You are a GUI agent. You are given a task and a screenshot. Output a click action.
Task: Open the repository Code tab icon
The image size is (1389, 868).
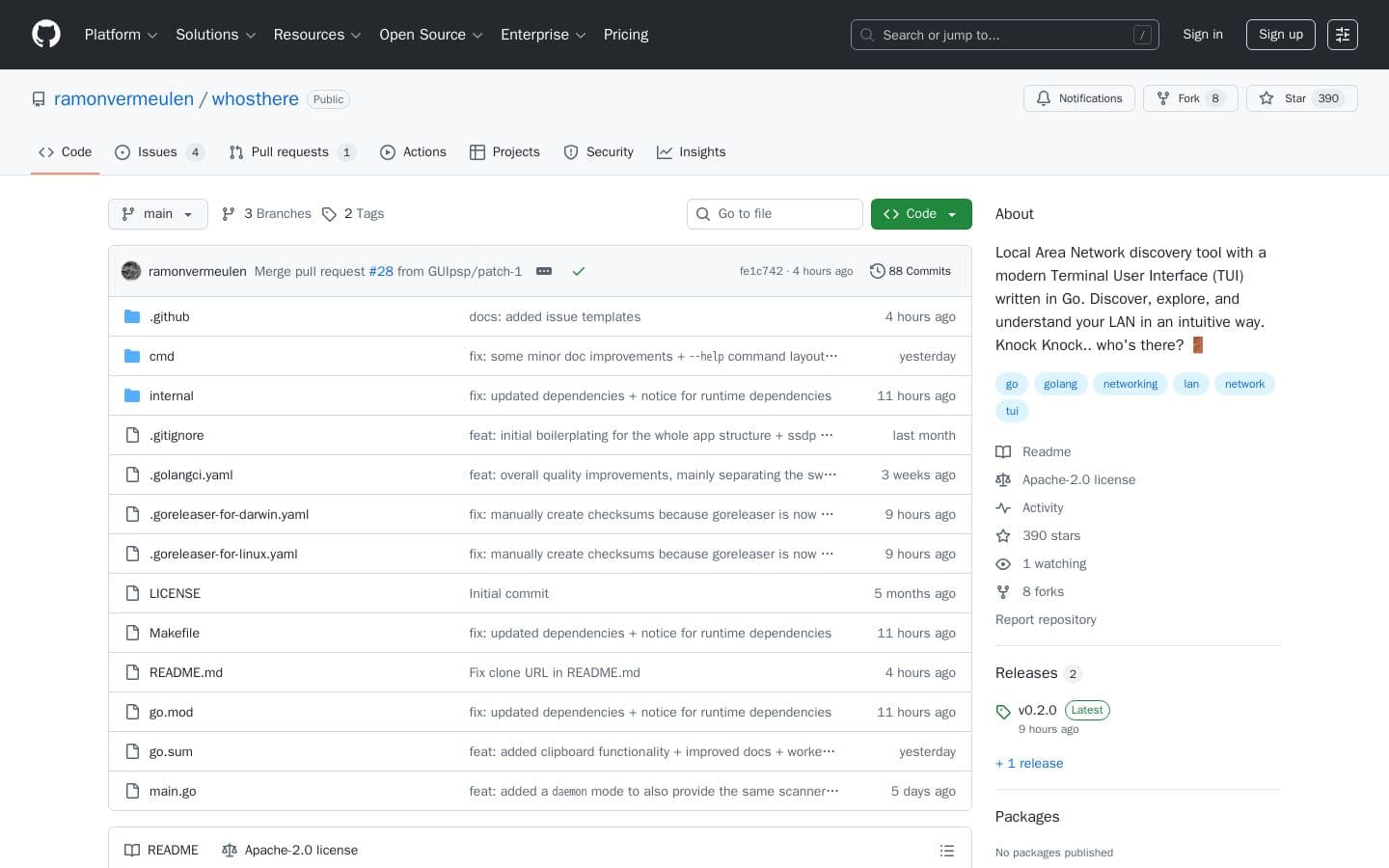[46, 151]
